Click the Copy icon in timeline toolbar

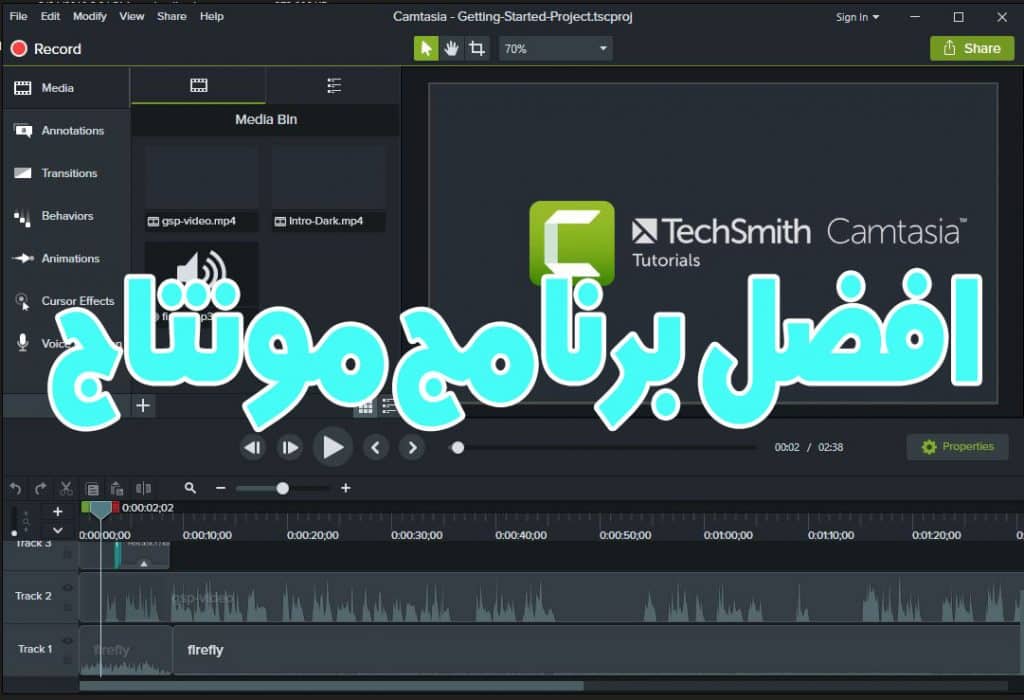pos(92,488)
